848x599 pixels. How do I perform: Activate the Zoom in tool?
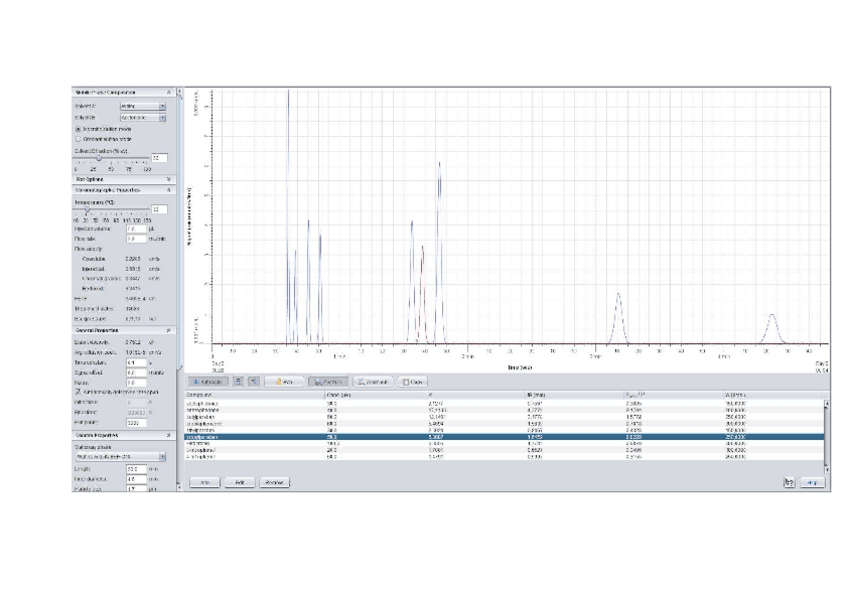(328, 382)
